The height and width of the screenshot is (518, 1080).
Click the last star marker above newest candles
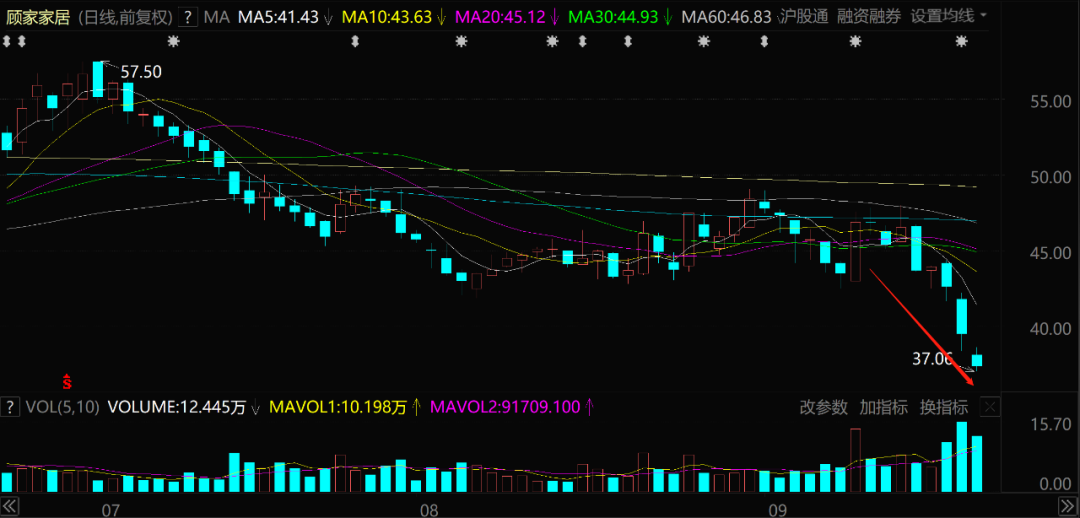[x=961, y=42]
